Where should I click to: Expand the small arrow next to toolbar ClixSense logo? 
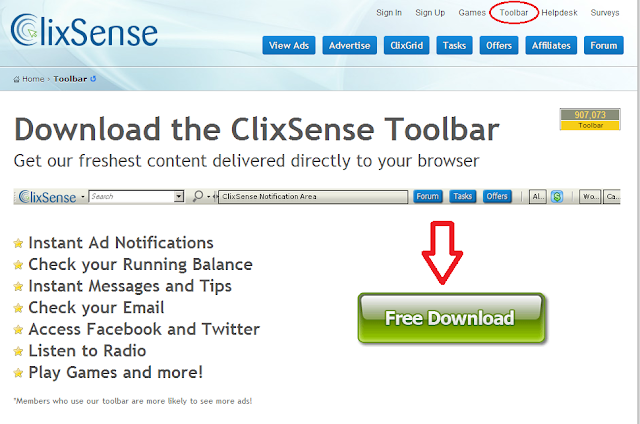tap(83, 197)
